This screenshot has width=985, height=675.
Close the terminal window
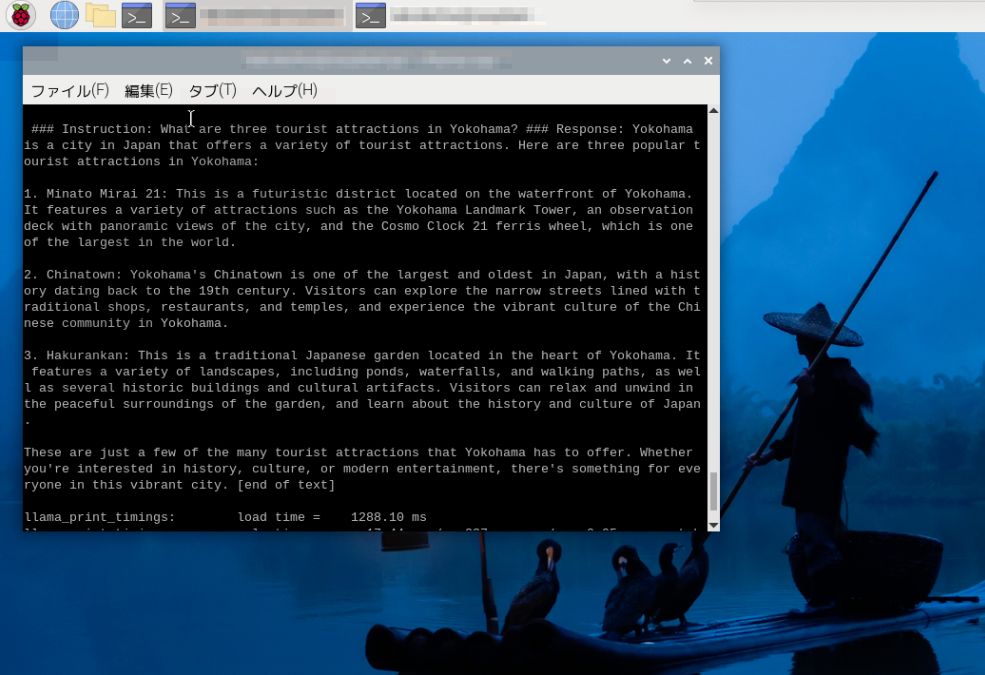coord(708,61)
